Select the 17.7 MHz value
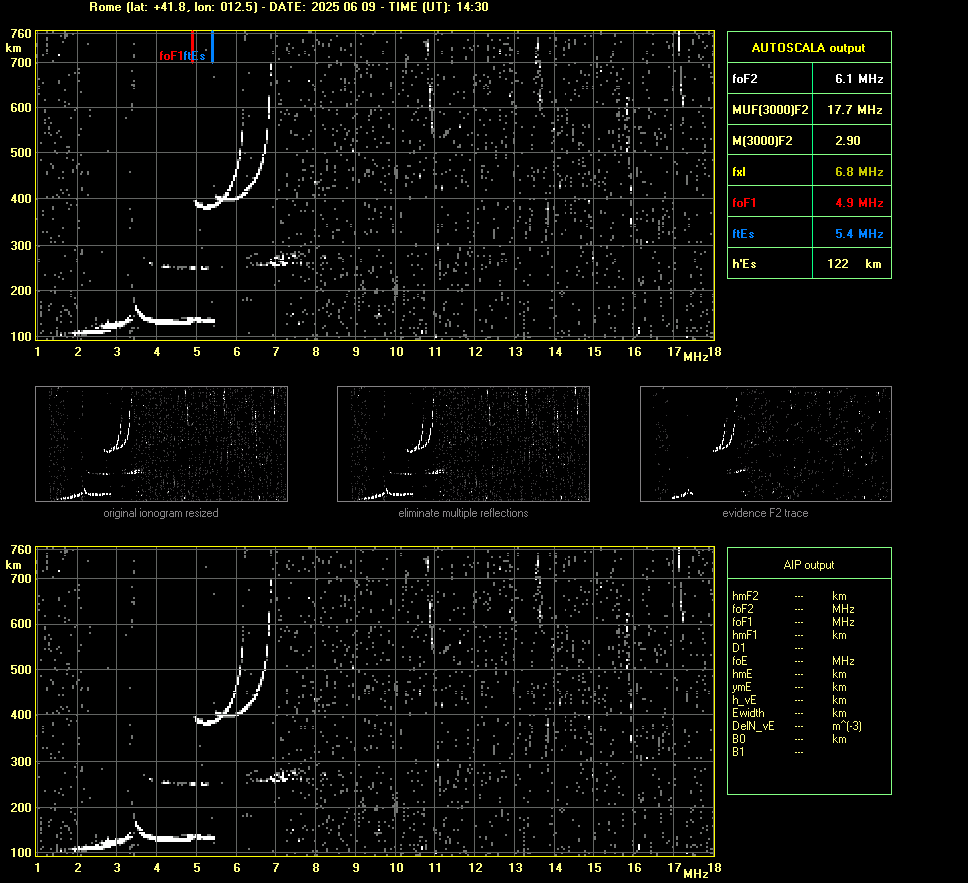Screen dimensions: 968x883 point(854,110)
